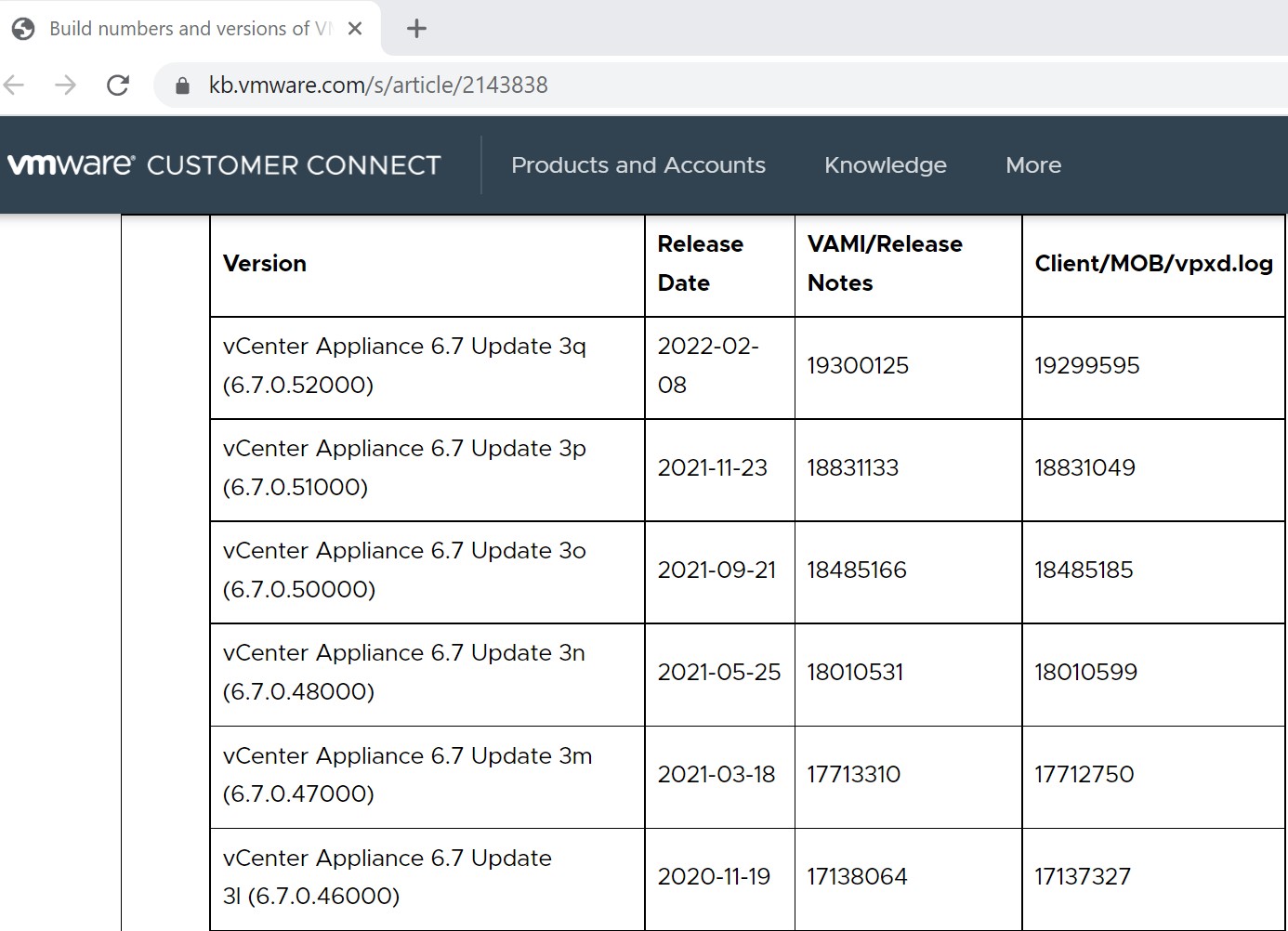Open a new tab with plus icon
This screenshot has height=931, width=1288.
(416, 29)
